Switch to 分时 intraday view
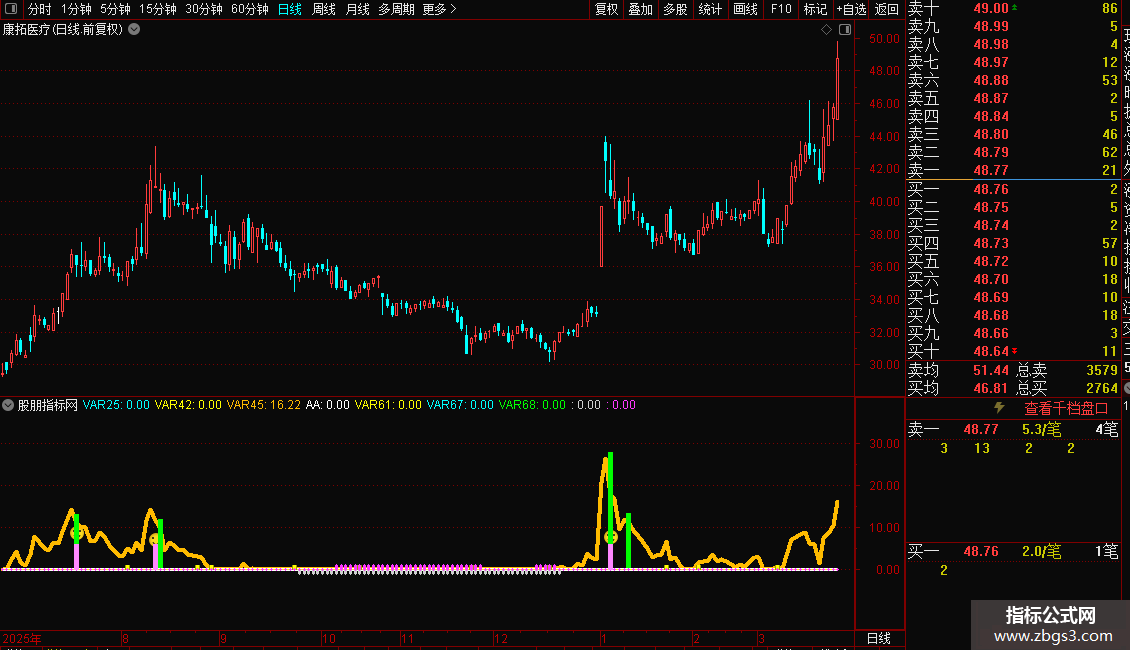Viewport: 1130px width, 650px height. coord(40,9)
